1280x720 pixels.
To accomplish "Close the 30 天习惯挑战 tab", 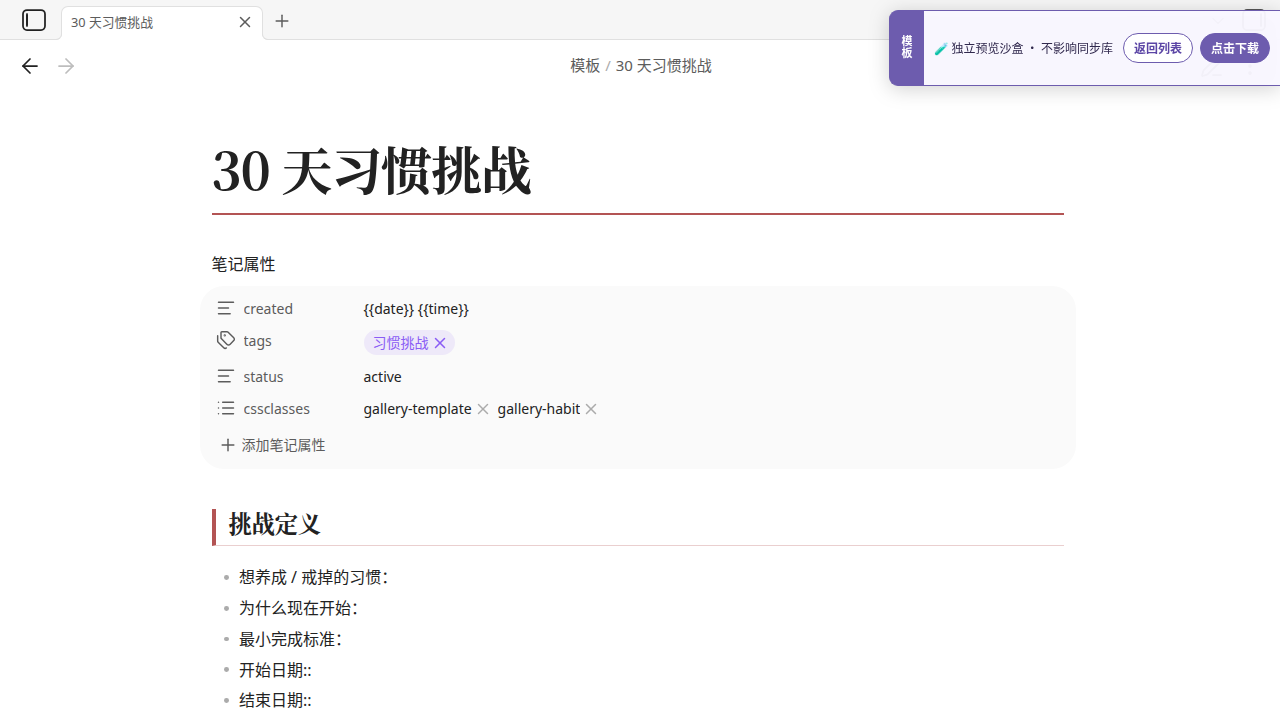I will (x=245, y=22).
